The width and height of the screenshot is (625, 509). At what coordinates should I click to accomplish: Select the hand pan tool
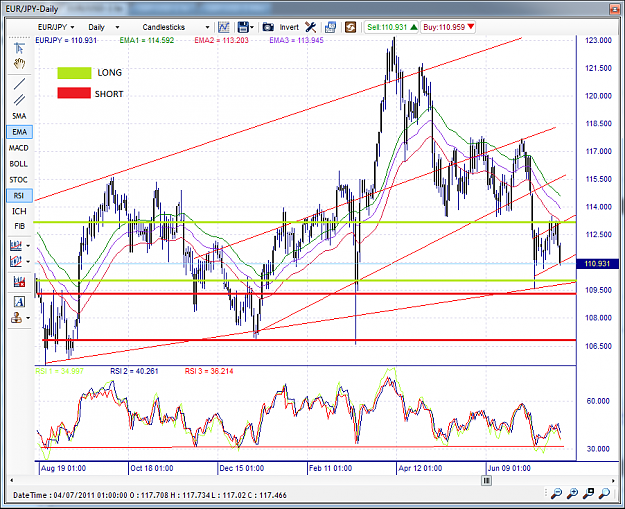pyautogui.click(x=19, y=64)
